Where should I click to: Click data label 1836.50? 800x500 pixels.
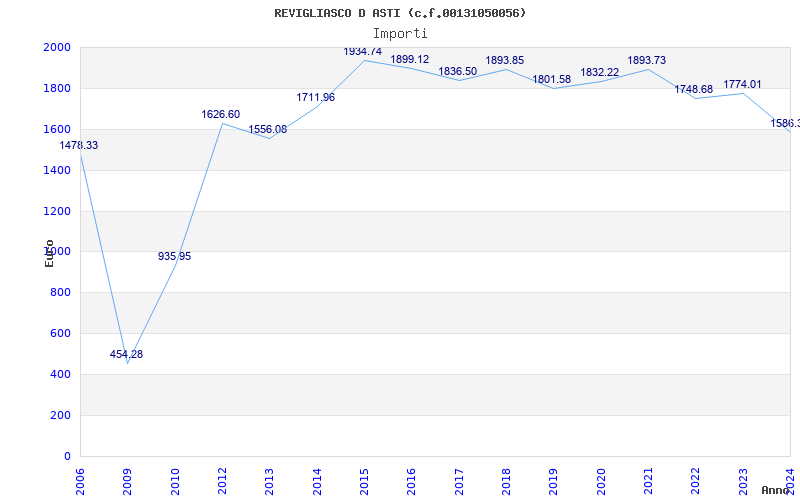coord(458,71)
